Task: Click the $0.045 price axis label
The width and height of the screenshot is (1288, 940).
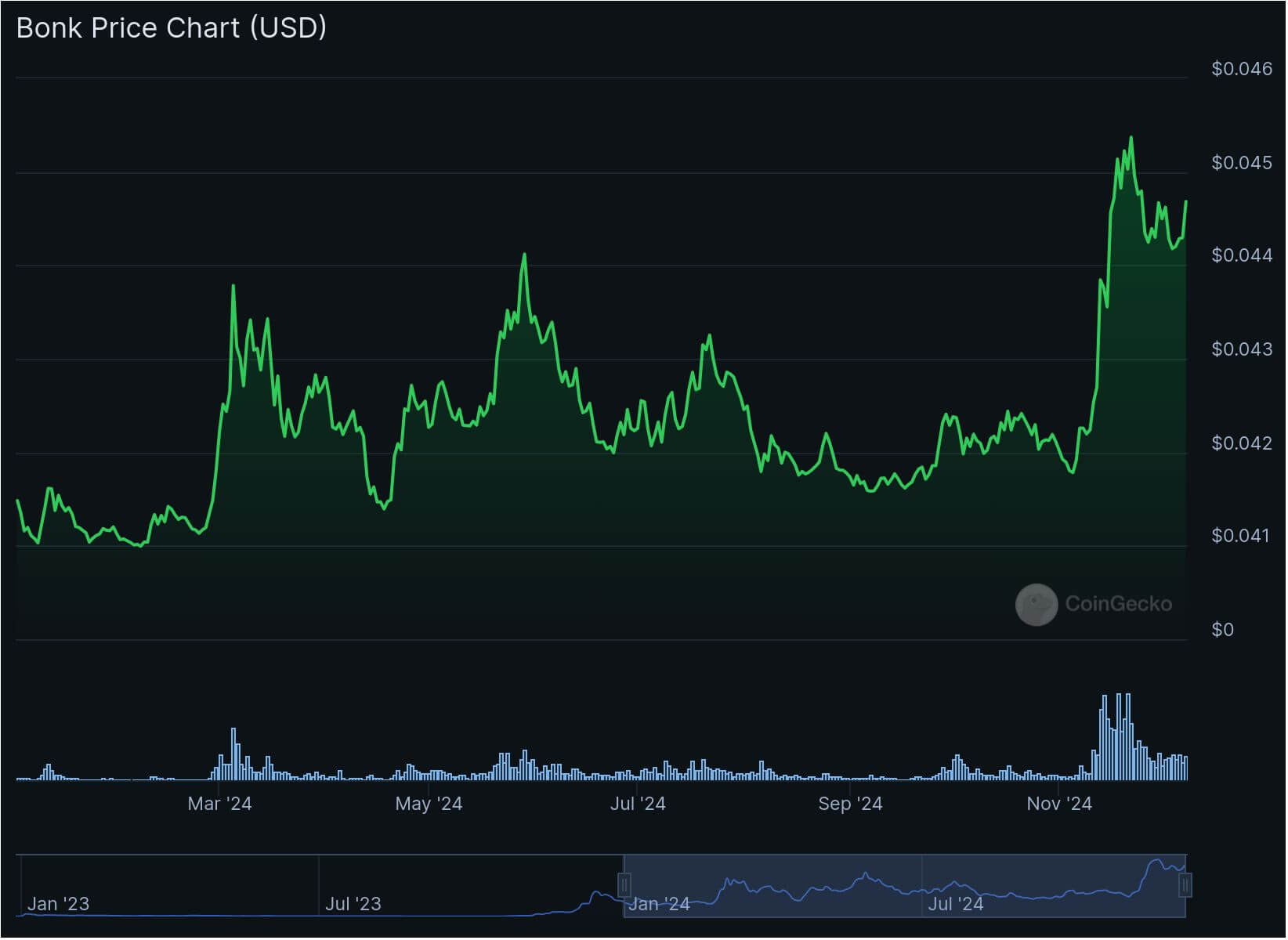Action: [1242, 163]
